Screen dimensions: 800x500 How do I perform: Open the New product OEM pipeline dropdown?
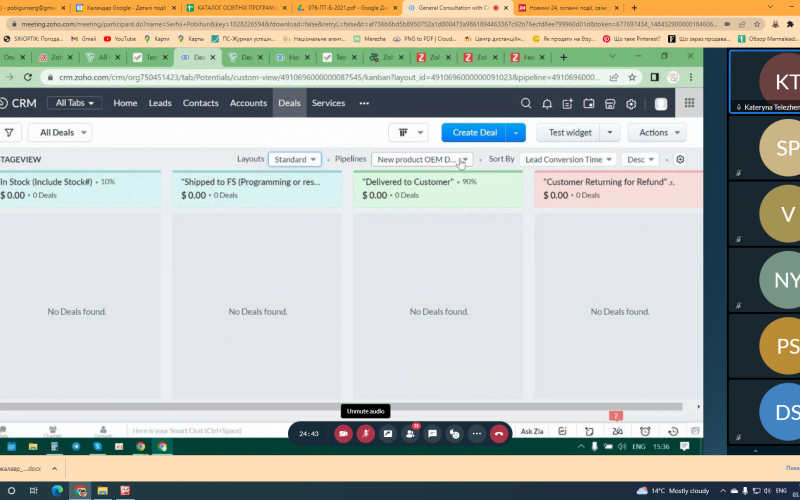422,159
